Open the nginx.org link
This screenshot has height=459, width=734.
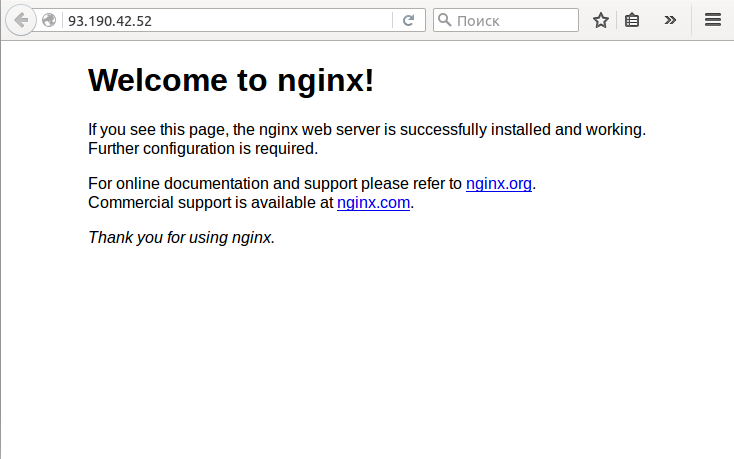point(499,183)
